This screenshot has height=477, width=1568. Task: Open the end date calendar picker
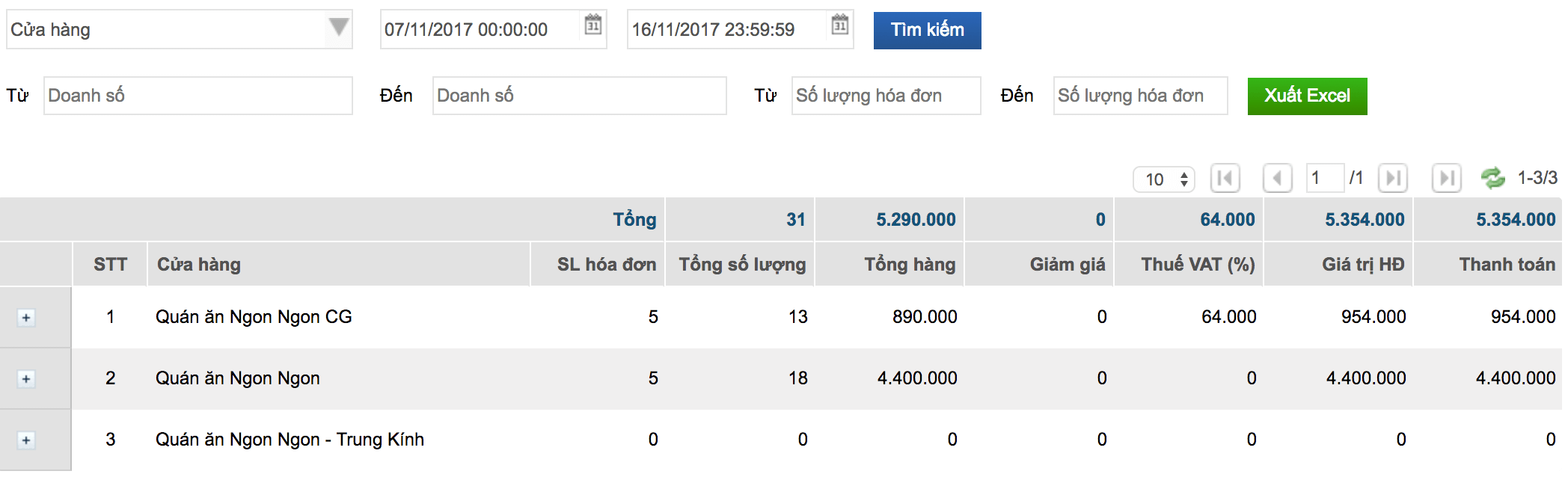(839, 25)
